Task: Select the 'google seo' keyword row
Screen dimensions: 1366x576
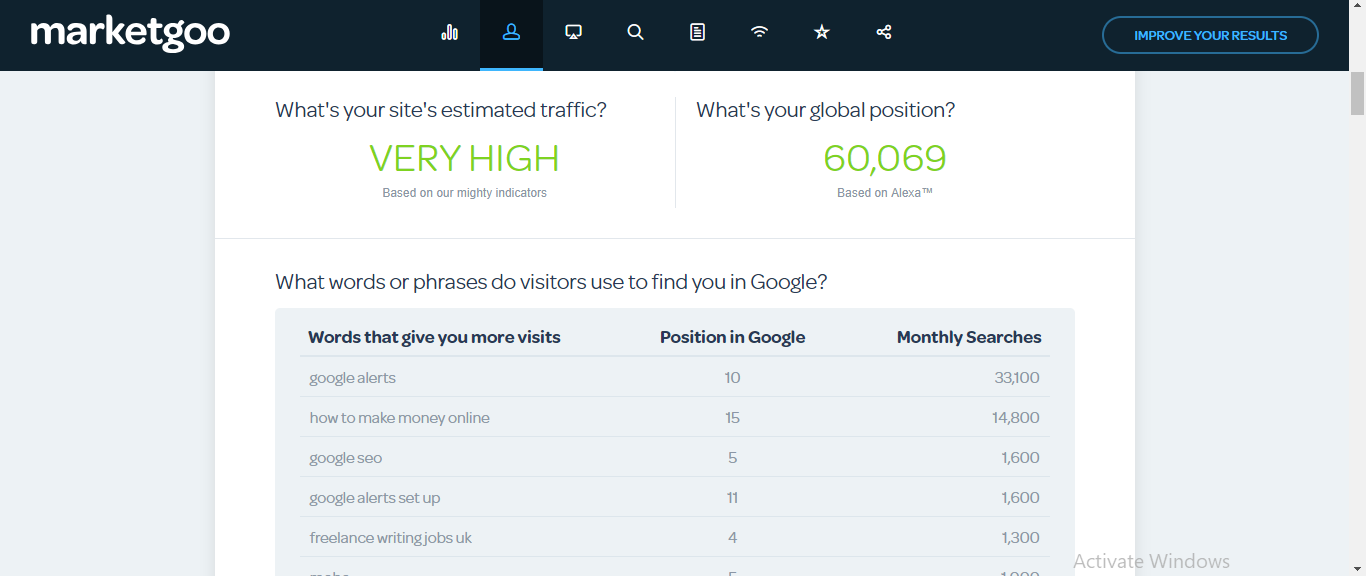Action: pyautogui.click(x=345, y=458)
